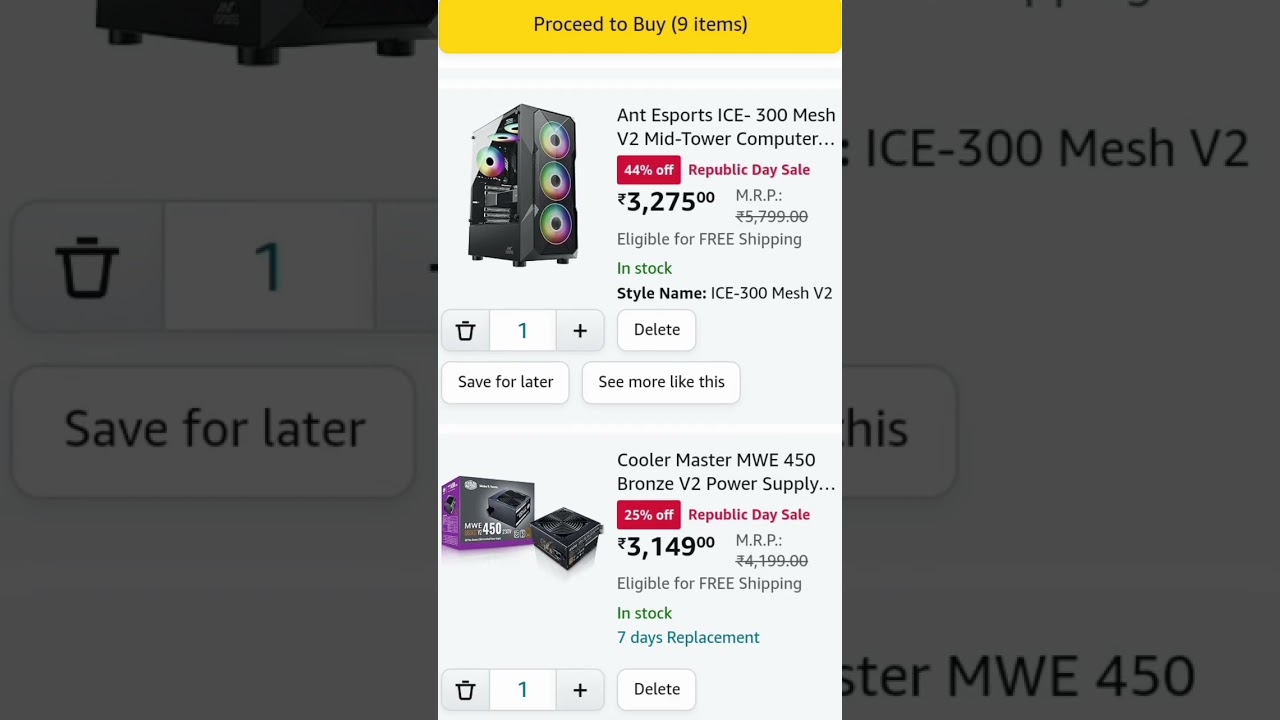This screenshot has width=1280, height=720.
Task: Open Cooler Master MWE 450 product title
Action: 725,472
